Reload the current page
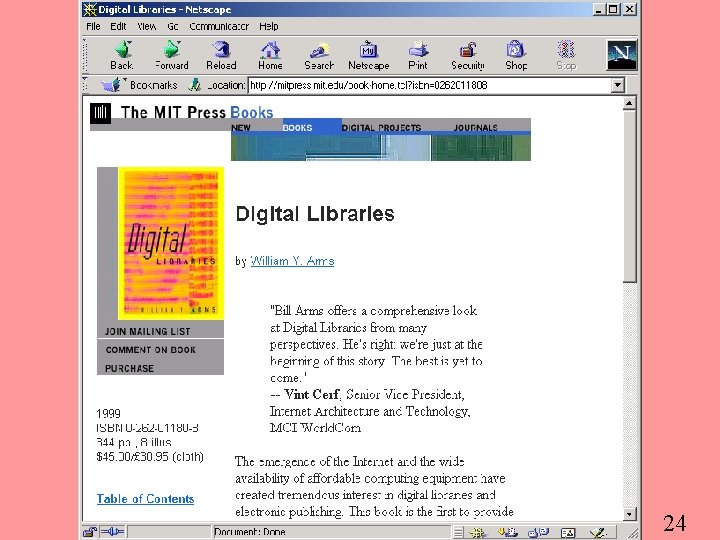This screenshot has height=540, width=720. [x=221, y=56]
